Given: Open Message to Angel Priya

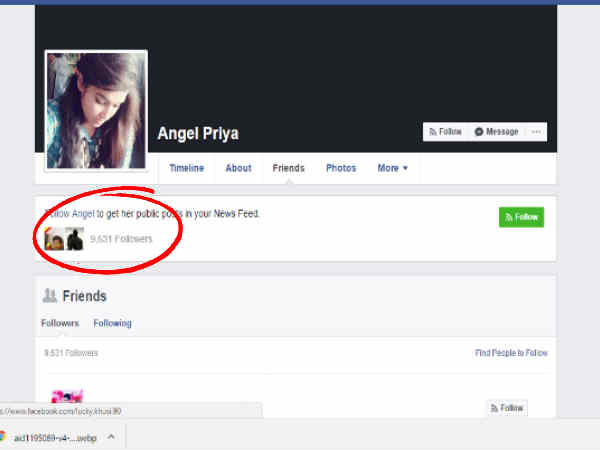Looking at the screenshot, I should coord(497,132).
